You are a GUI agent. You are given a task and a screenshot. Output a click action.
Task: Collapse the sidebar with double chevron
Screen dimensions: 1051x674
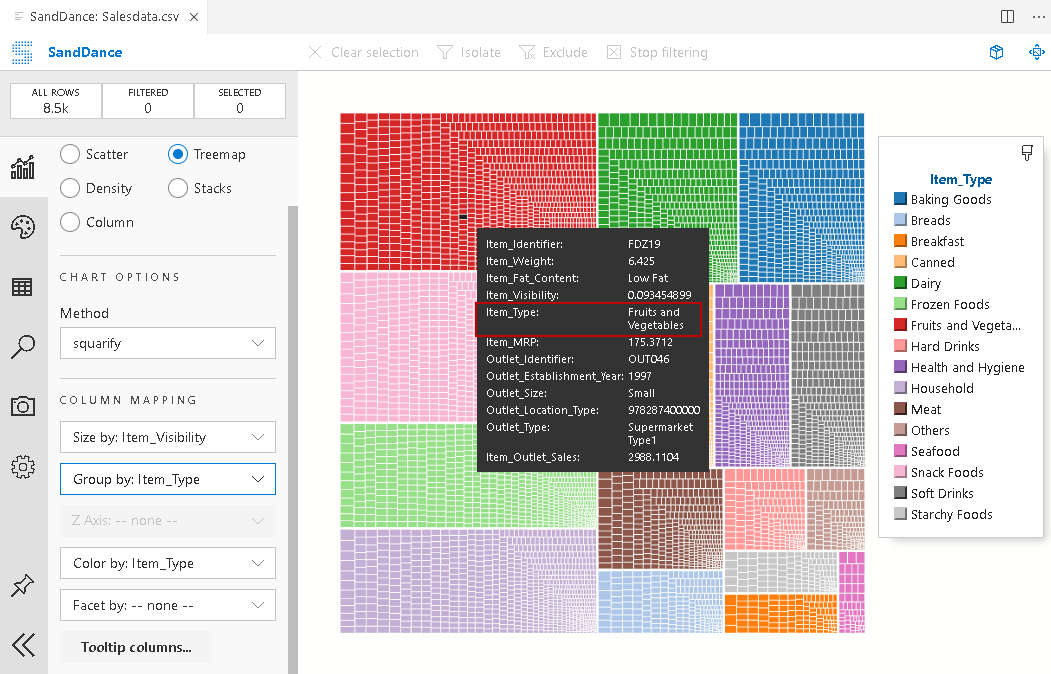click(22, 645)
